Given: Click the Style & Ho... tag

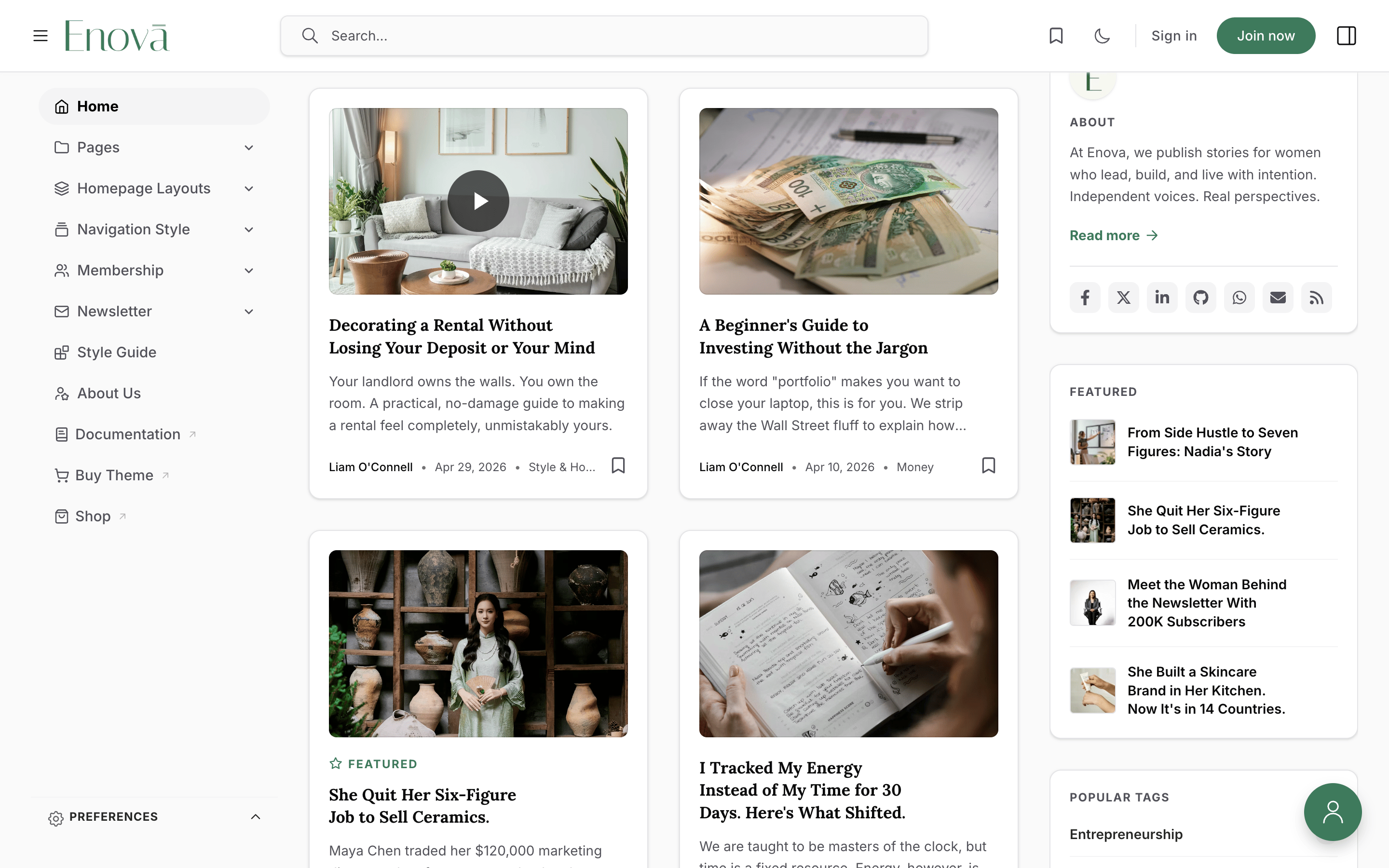Looking at the screenshot, I should 562,467.
